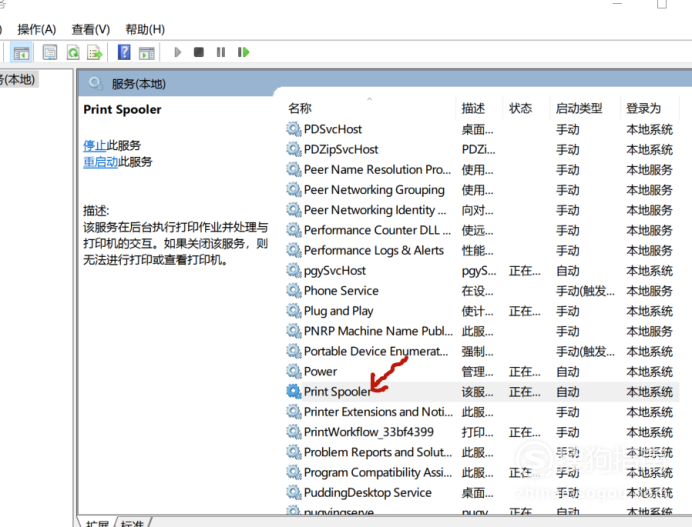This screenshot has height=527, width=692.
Task: Sort by the 启动类型 column header
Action: (x=579, y=108)
